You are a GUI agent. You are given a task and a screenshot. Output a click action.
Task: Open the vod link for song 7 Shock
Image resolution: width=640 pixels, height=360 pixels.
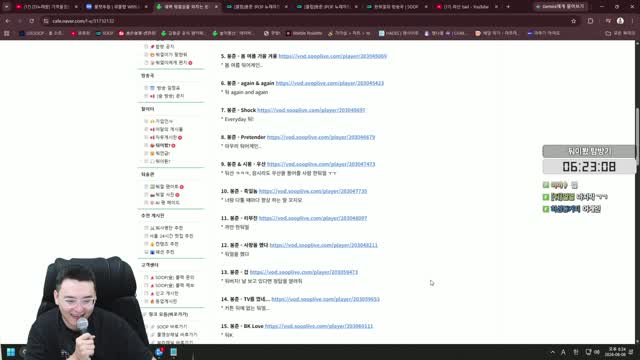[311, 110]
